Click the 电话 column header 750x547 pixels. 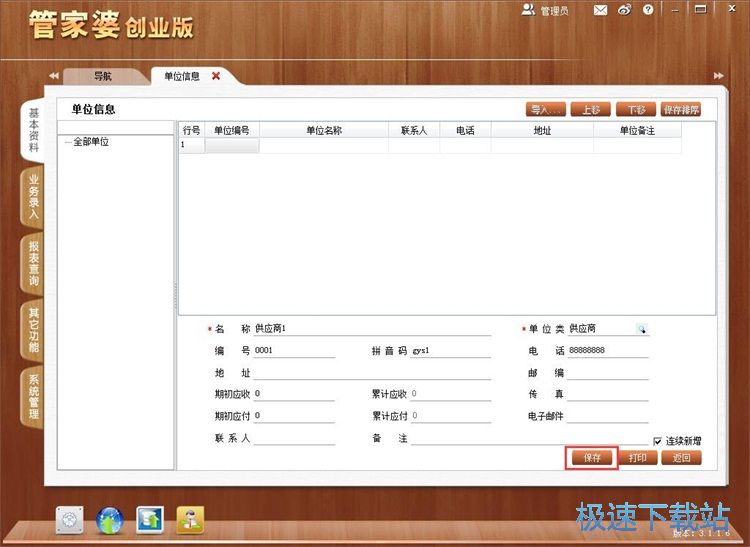[465, 130]
